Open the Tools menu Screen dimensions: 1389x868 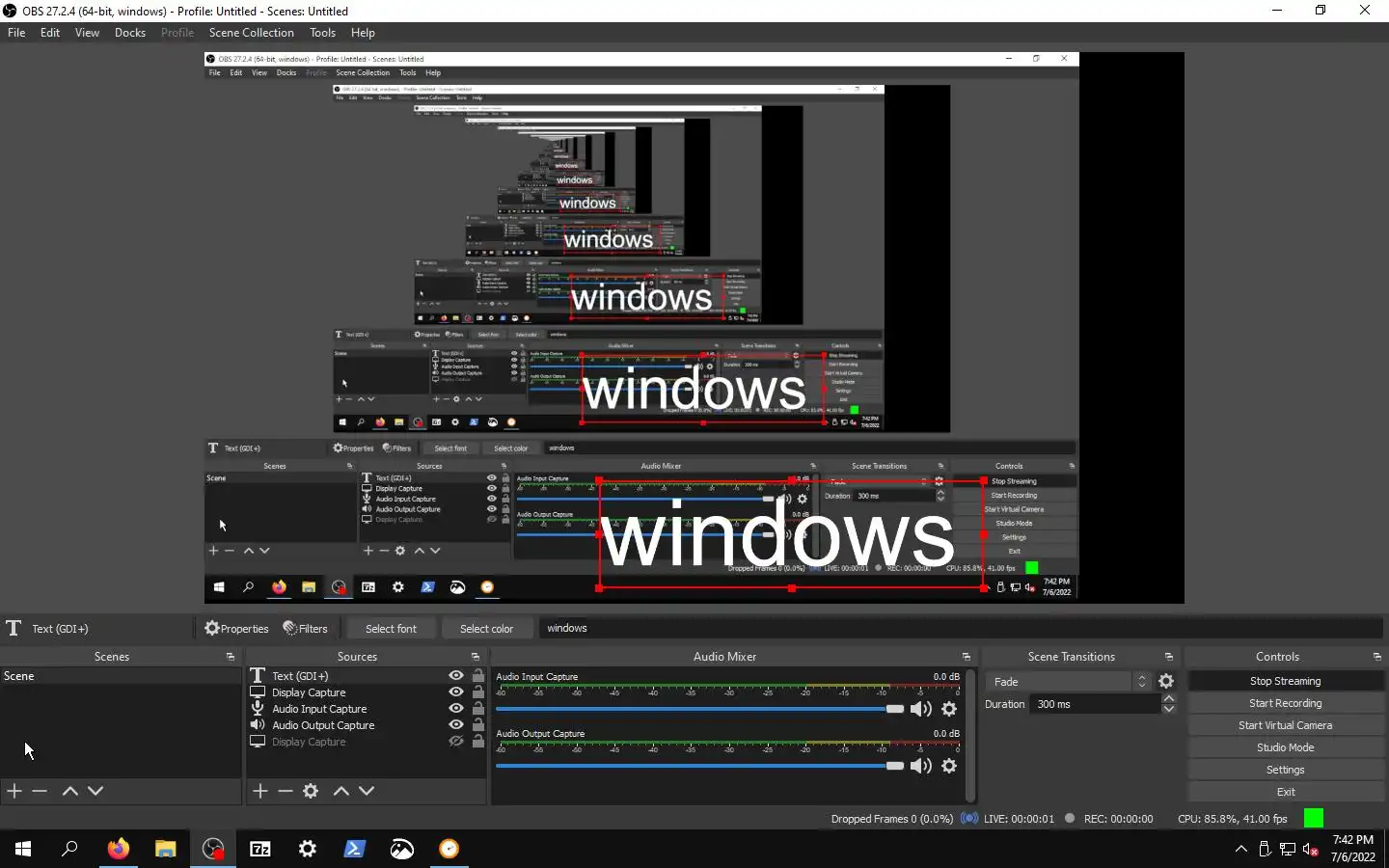point(322,33)
